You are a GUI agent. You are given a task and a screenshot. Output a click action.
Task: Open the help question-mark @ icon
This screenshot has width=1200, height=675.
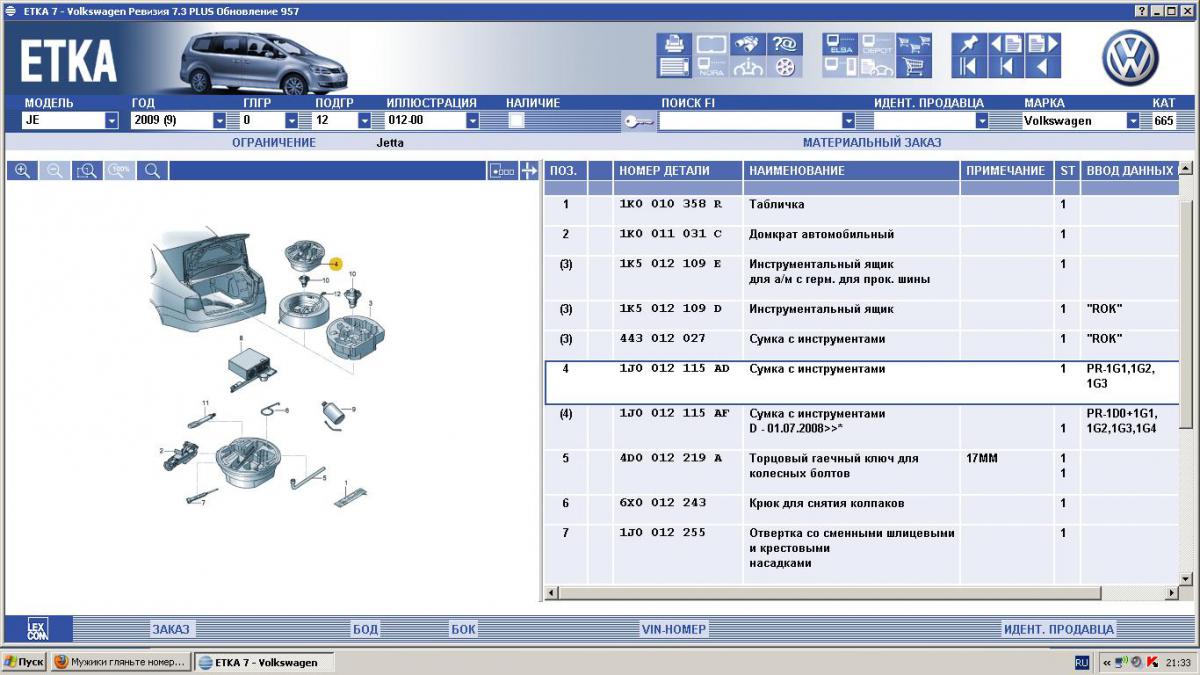coord(784,45)
